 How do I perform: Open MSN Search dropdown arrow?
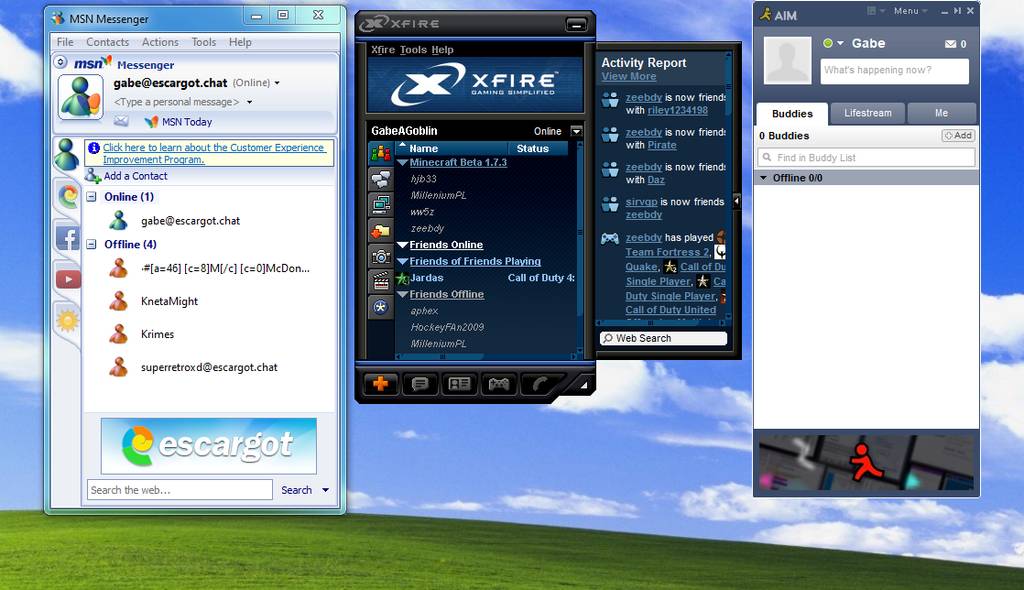325,490
